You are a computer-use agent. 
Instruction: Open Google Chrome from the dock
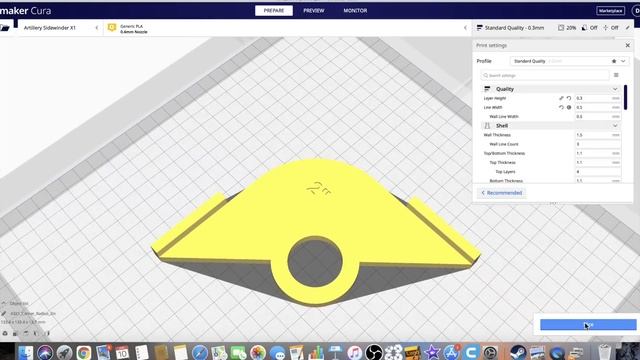84,352
